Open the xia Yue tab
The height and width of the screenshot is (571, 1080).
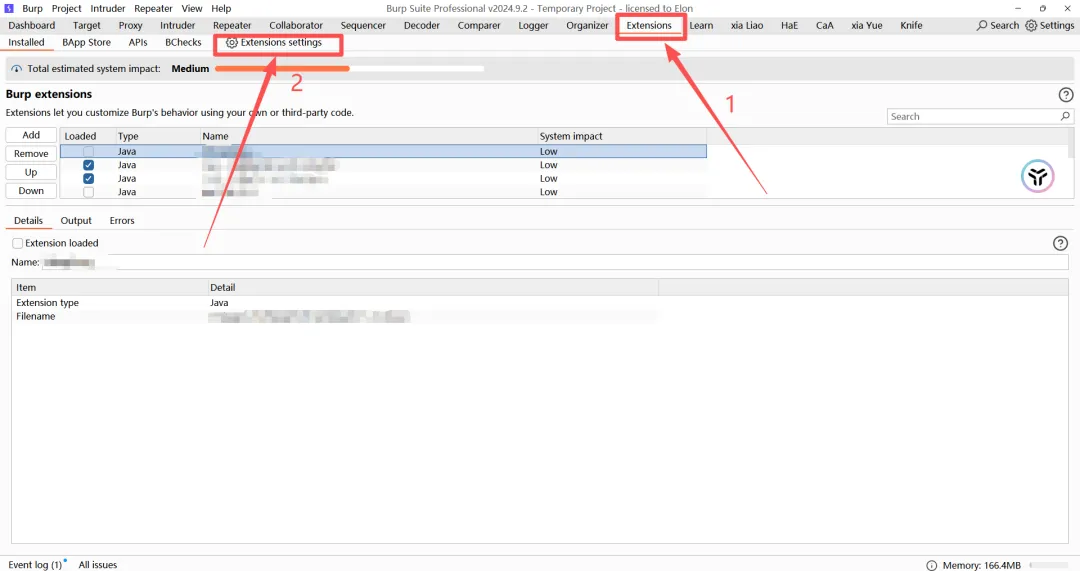point(866,25)
